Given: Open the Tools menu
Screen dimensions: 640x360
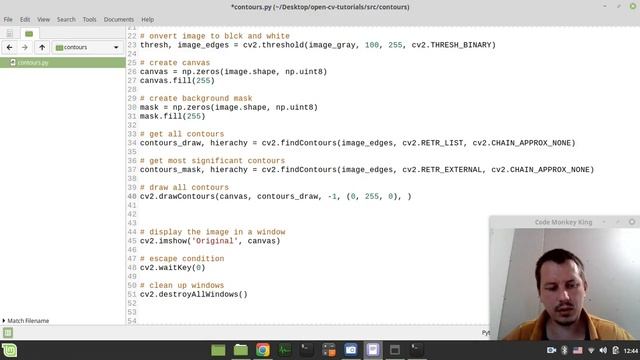Looking at the screenshot, I should tap(89, 19).
